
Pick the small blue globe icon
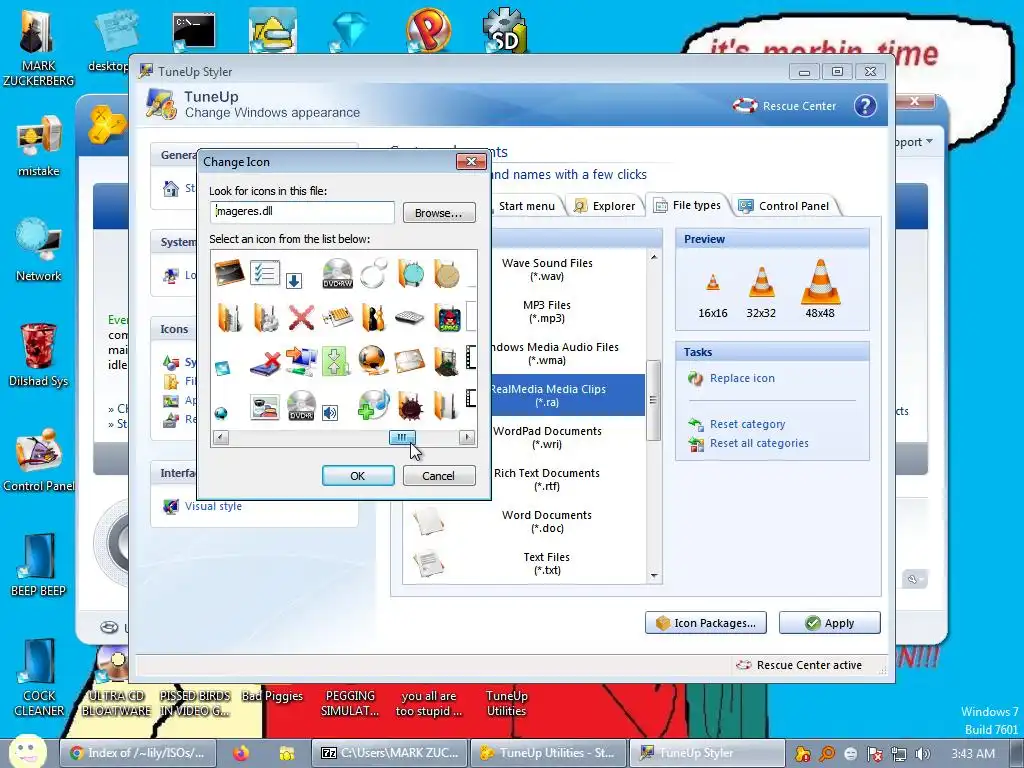point(221,413)
